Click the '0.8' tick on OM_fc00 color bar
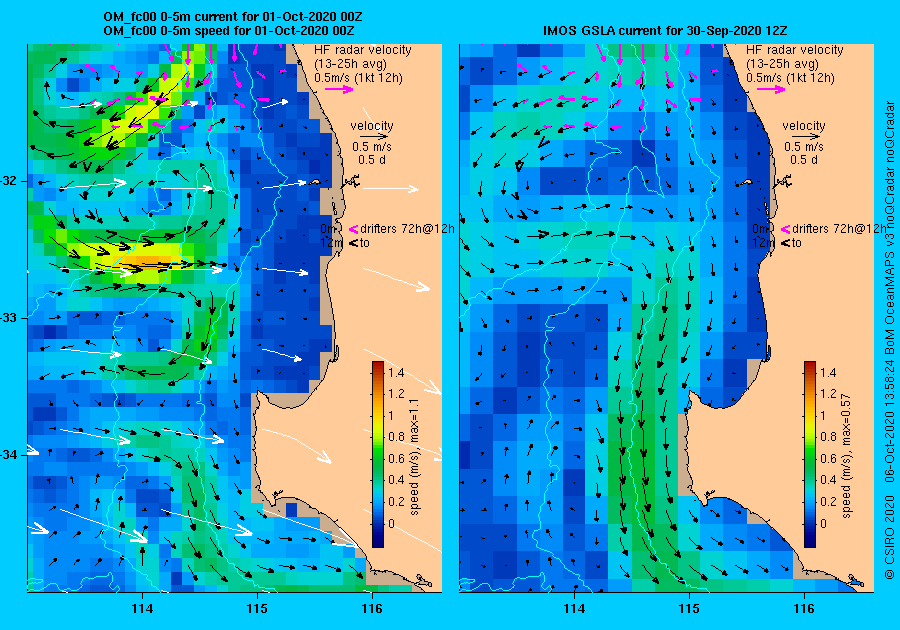The height and width of the screenshot is (630, 900). coord(396,437)
